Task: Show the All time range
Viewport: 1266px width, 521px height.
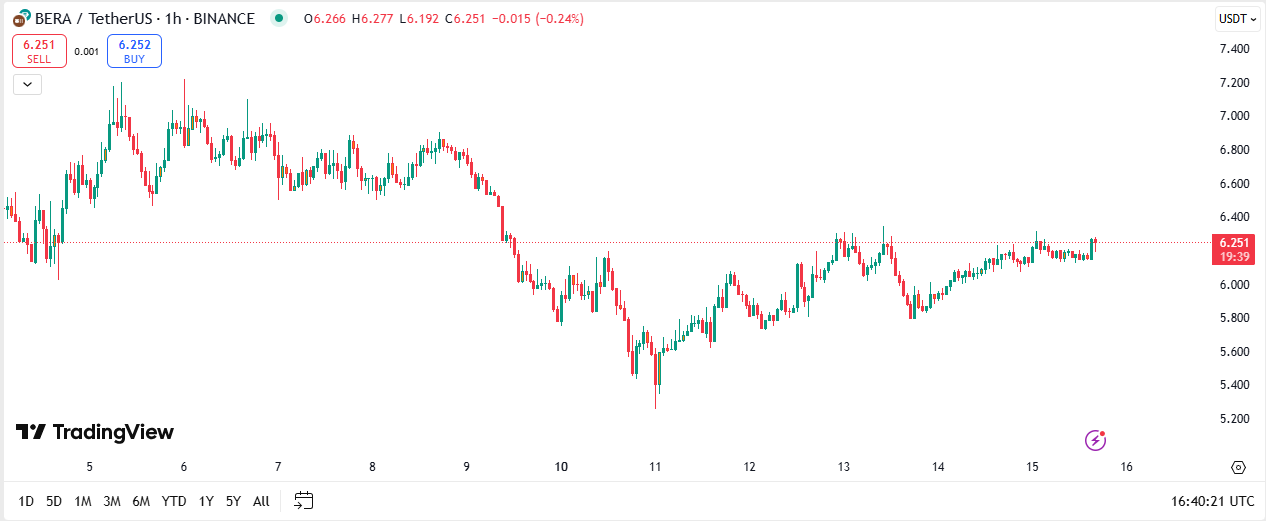Action: (x=261, y=501)
